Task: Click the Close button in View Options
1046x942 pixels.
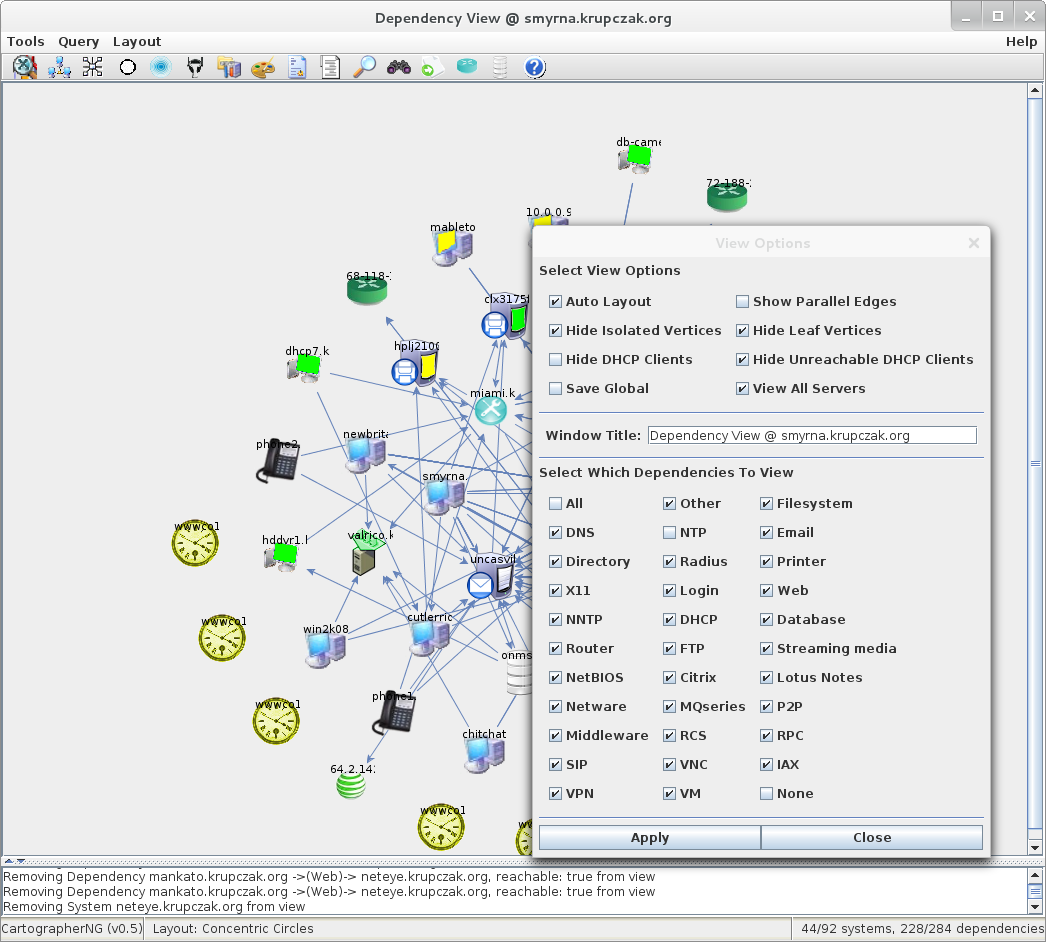Action: click(872, 838)
